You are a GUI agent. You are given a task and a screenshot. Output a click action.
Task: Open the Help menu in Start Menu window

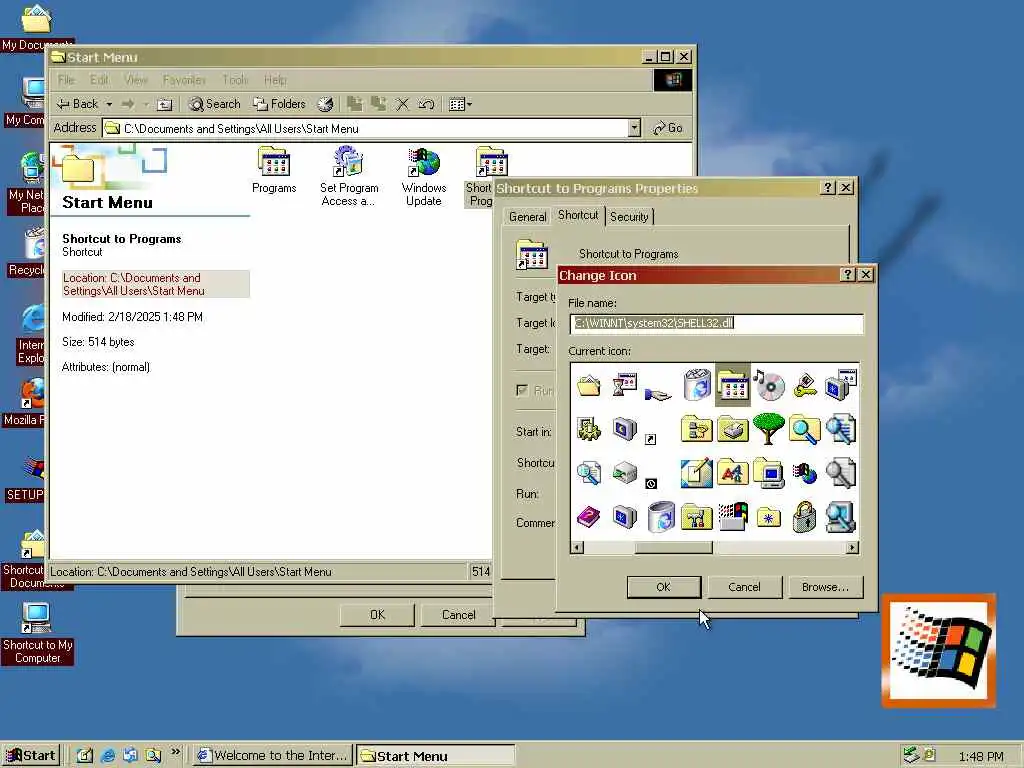275,80
